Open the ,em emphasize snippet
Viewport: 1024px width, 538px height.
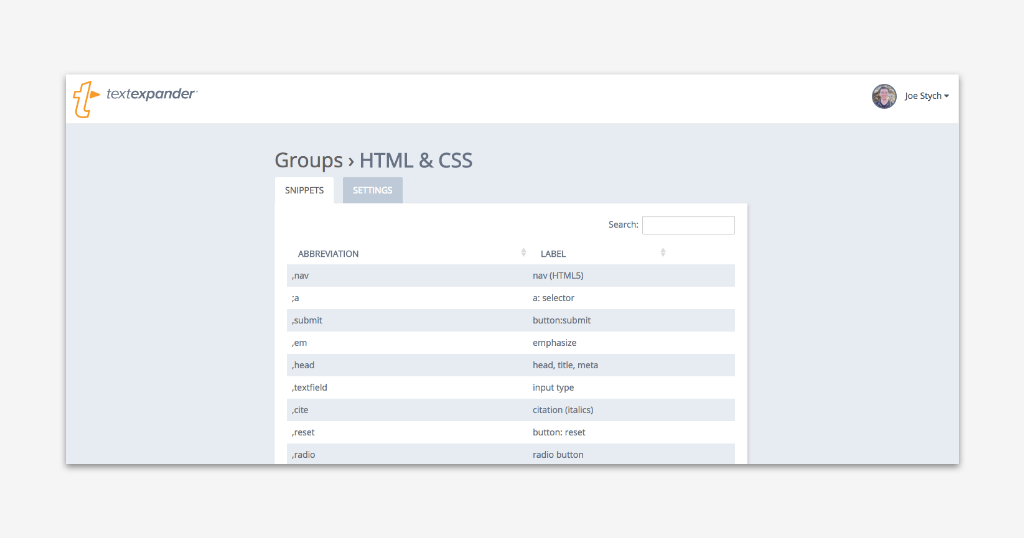[x=511, y=343]
